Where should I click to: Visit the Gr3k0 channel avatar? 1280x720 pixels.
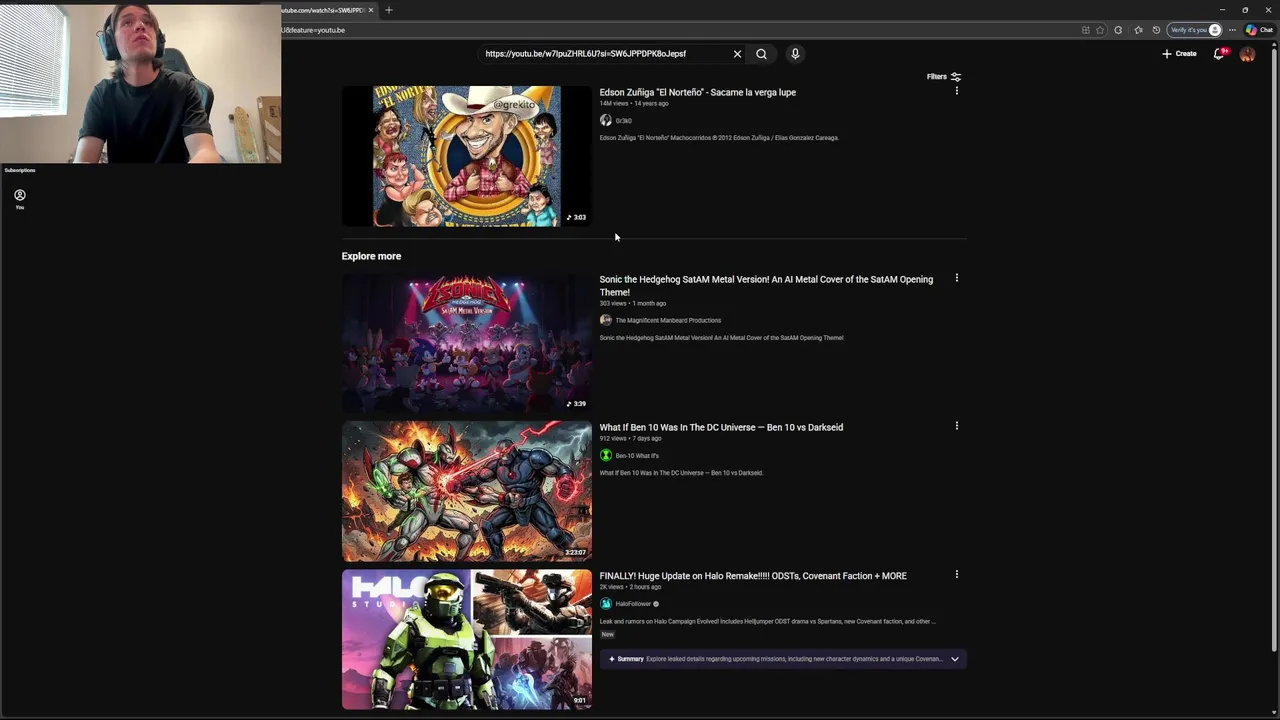coord(606,120)
